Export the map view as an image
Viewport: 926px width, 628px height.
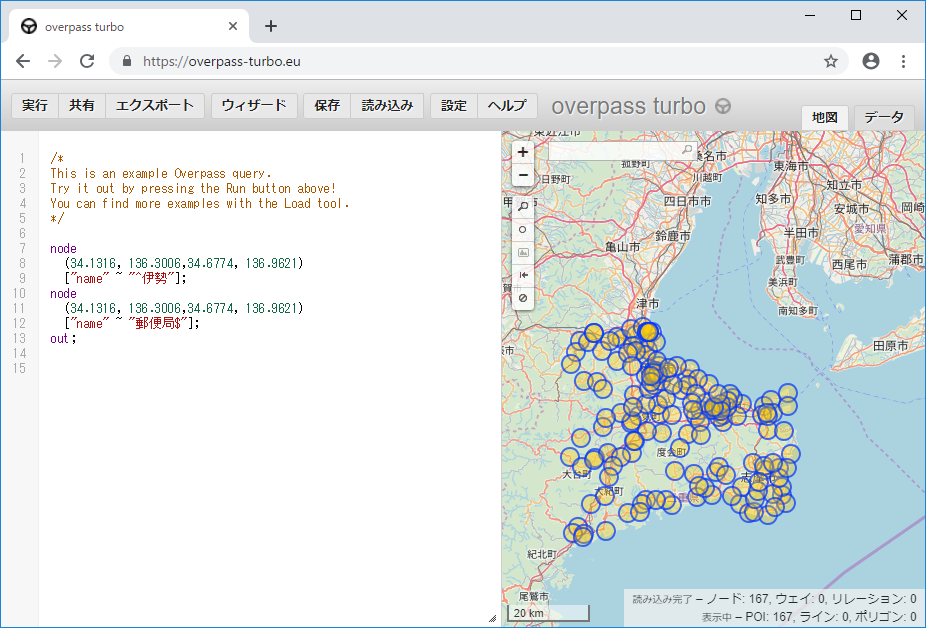point(522,252)
